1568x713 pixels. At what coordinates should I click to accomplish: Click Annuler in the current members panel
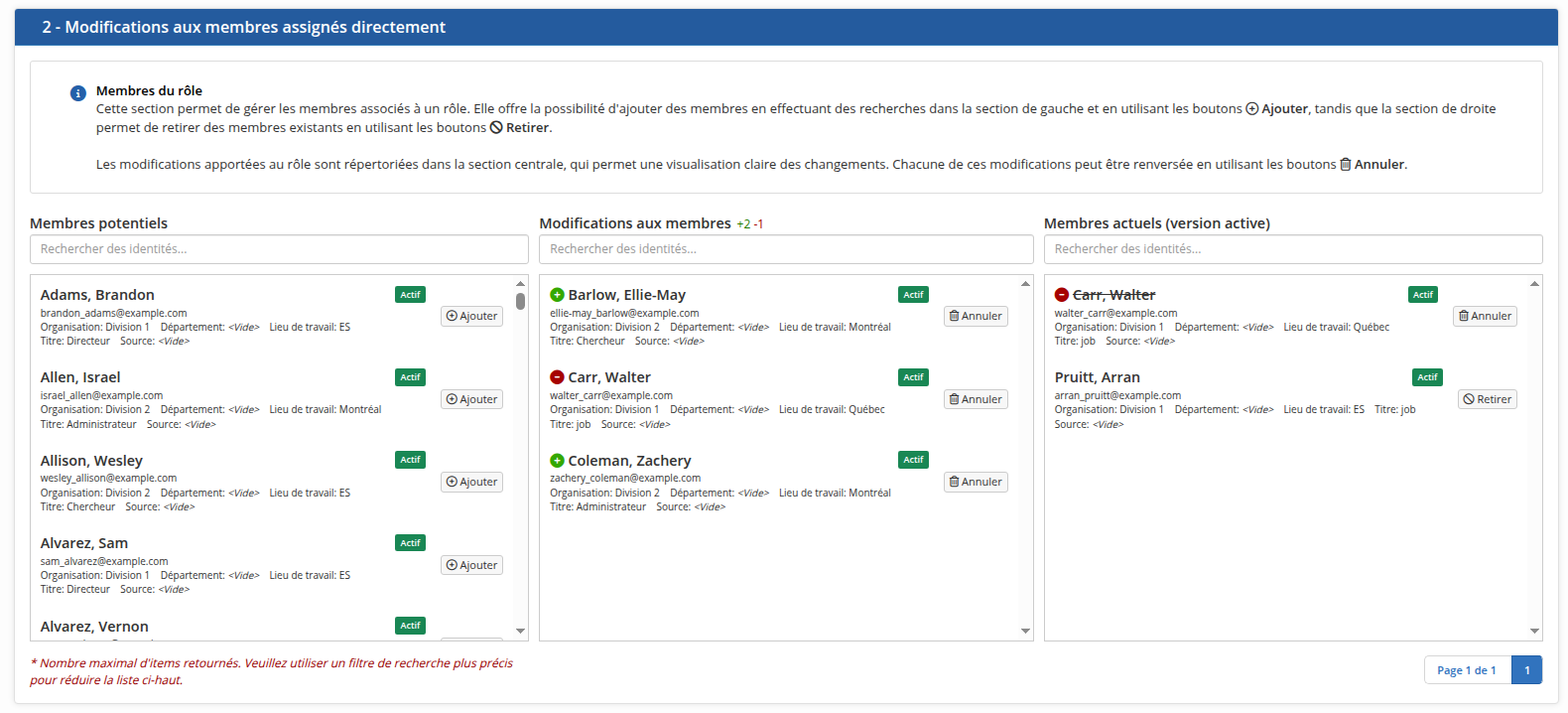pos(1485,317)
